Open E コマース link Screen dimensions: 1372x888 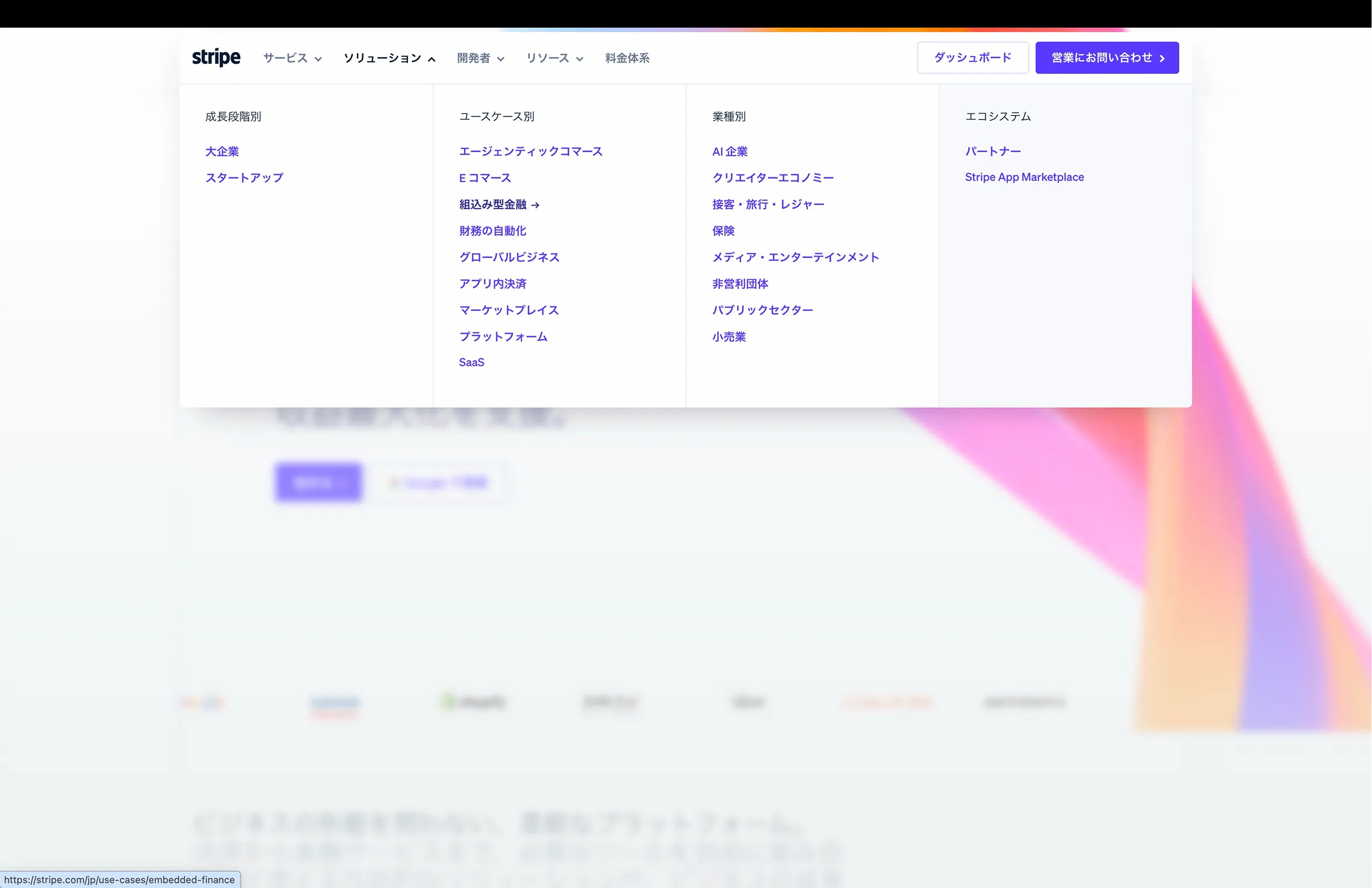click(x=485, y=178)
